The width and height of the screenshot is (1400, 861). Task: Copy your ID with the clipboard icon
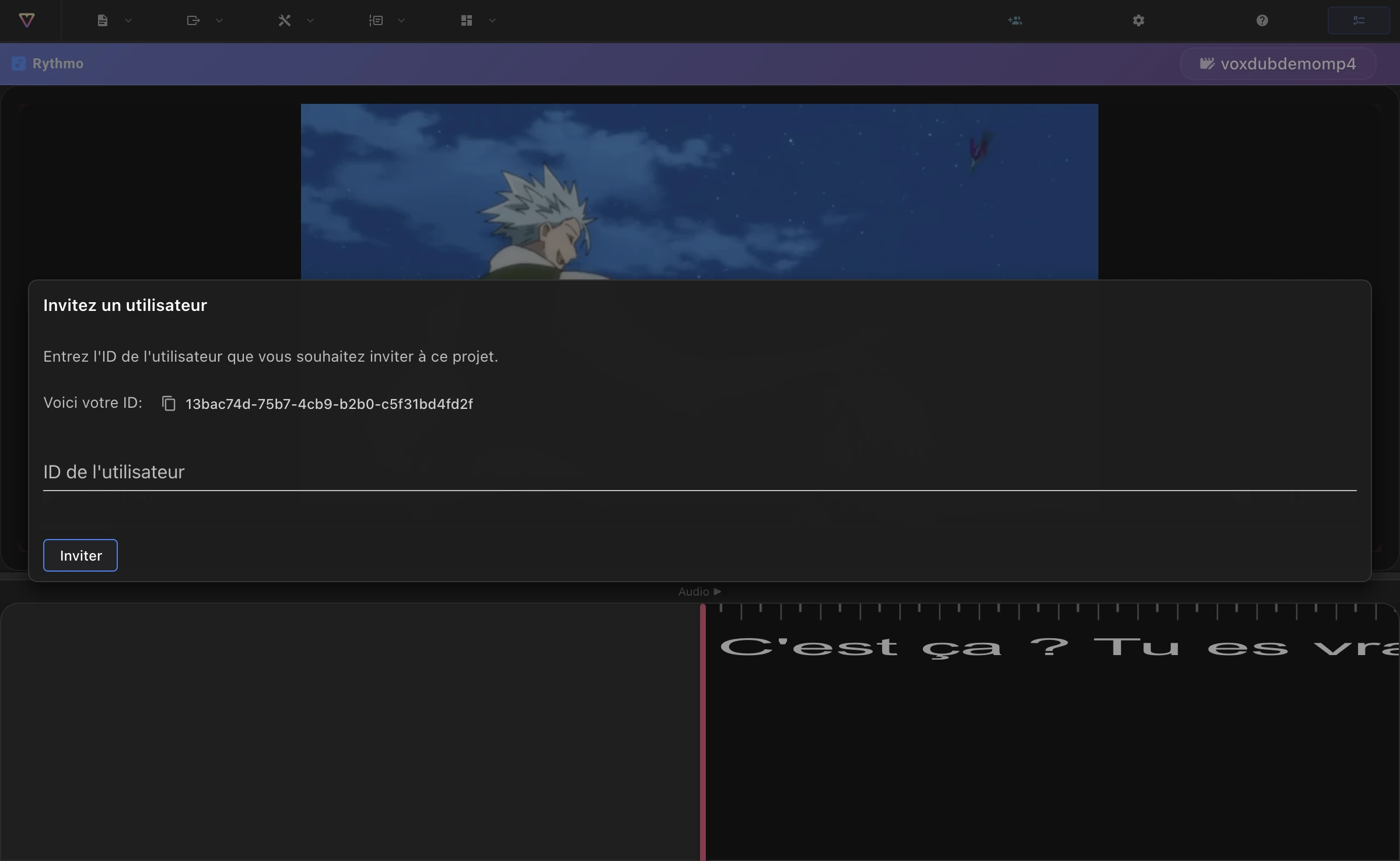coord(169,404)
